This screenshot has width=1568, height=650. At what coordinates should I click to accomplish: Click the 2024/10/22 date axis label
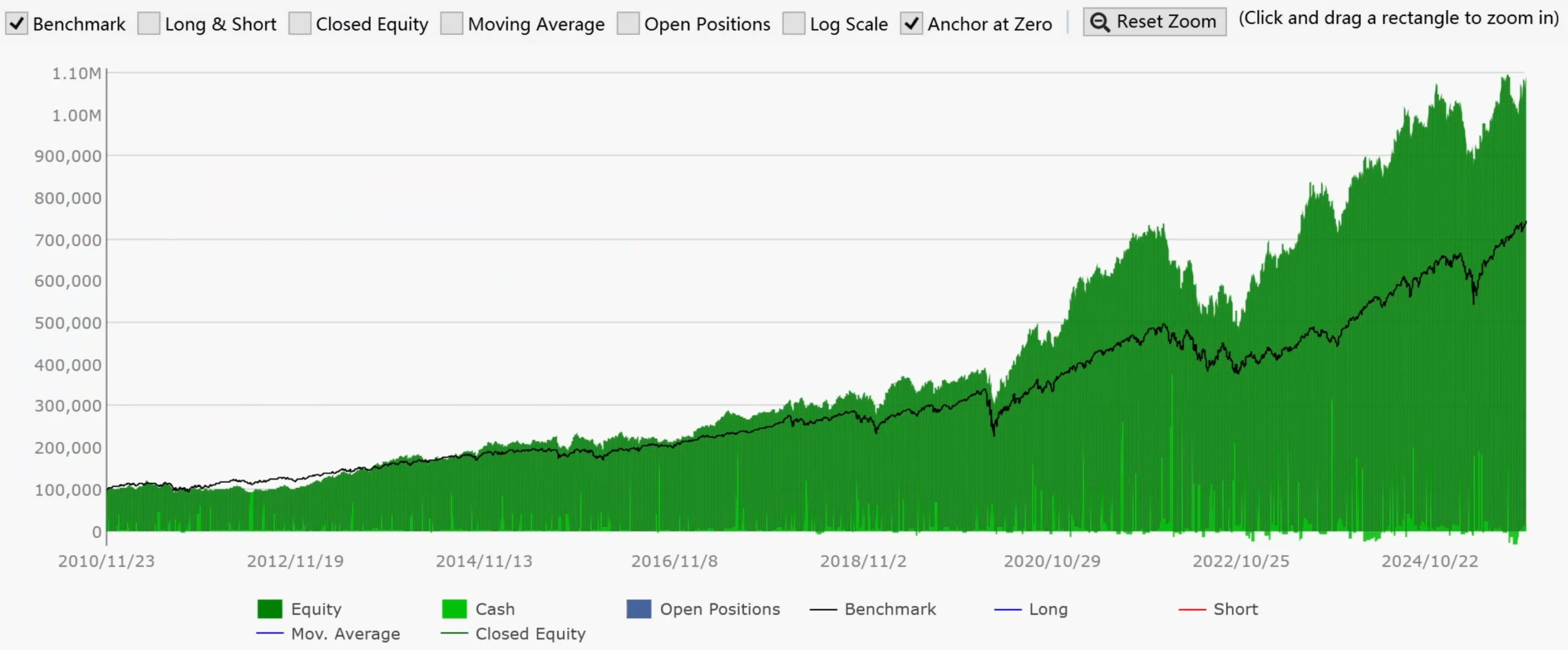(x=1429, y=561)
